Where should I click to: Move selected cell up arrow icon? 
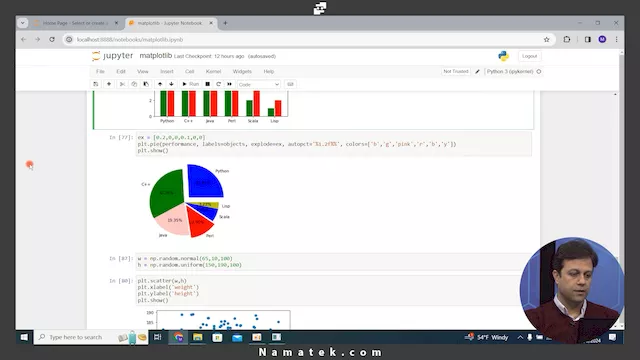click(160, 84)
